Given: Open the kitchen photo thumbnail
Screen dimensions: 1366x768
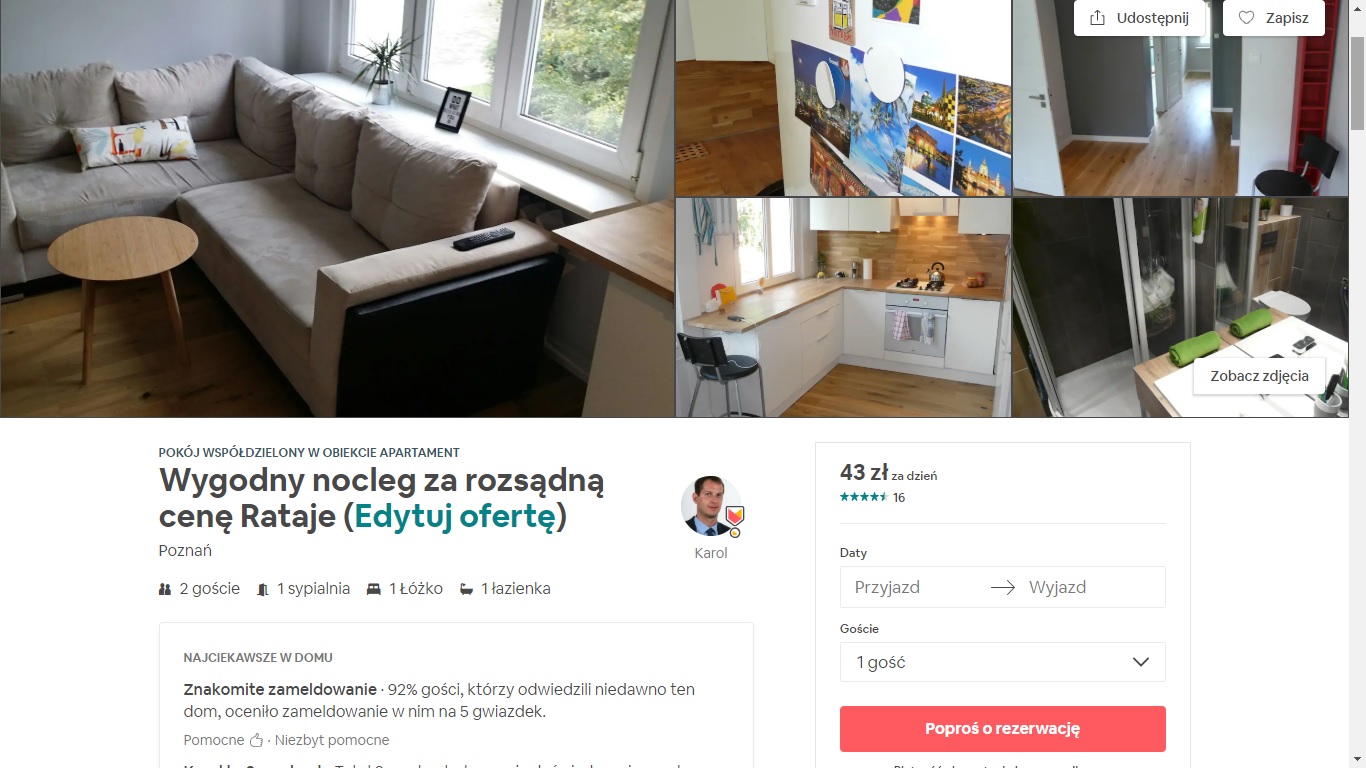Looking at the screenshot, I should (x=843, y=307).
